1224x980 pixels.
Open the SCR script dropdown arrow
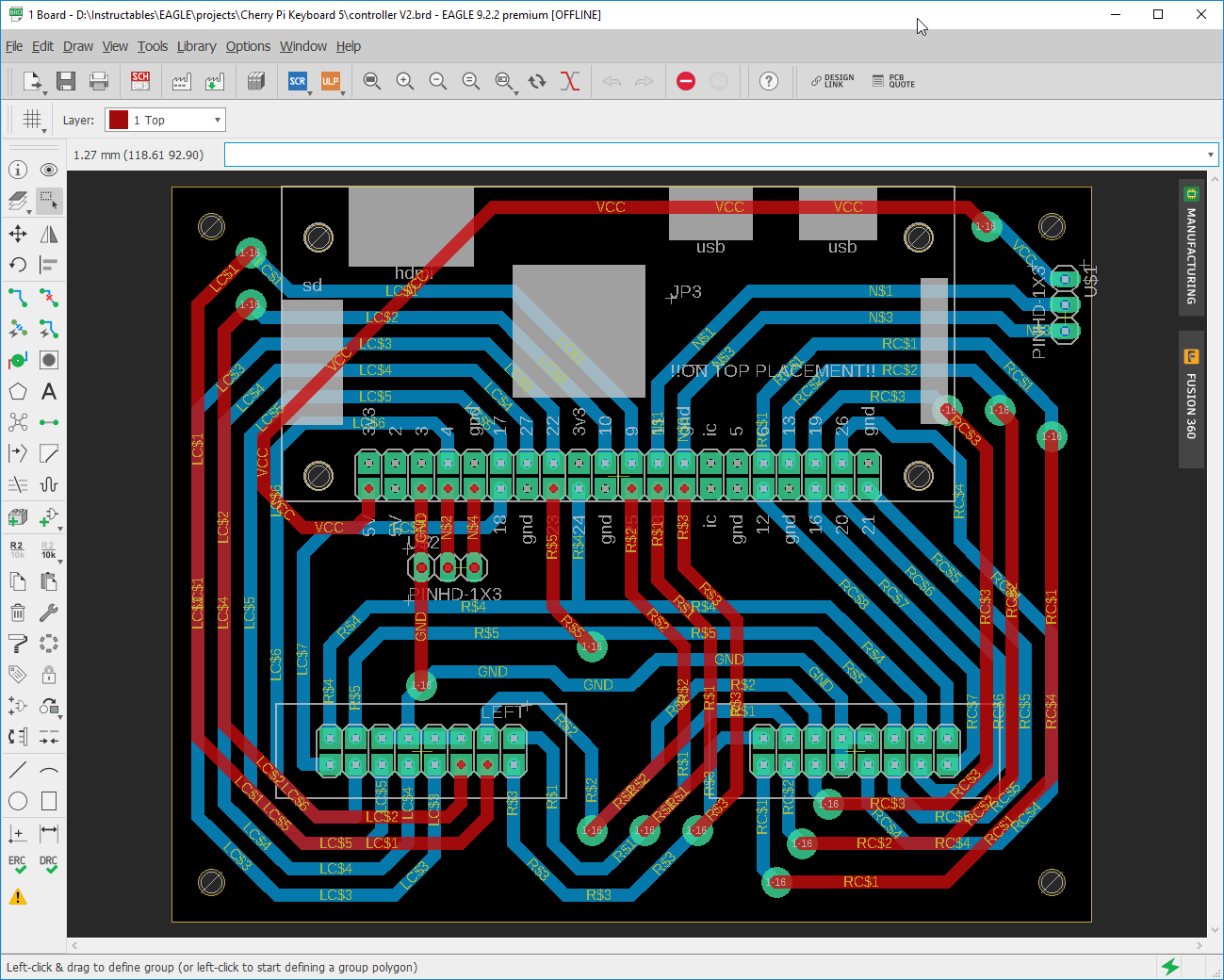(309, 92)
